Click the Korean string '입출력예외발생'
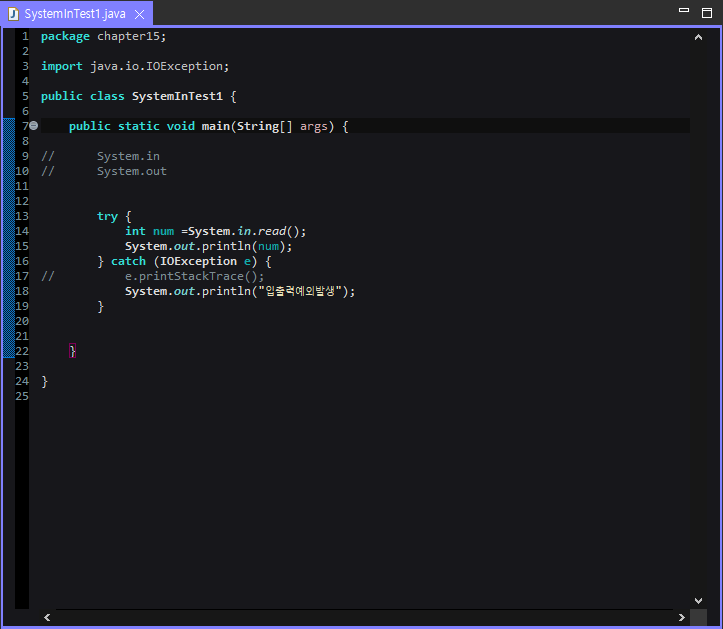 (300, 291)
